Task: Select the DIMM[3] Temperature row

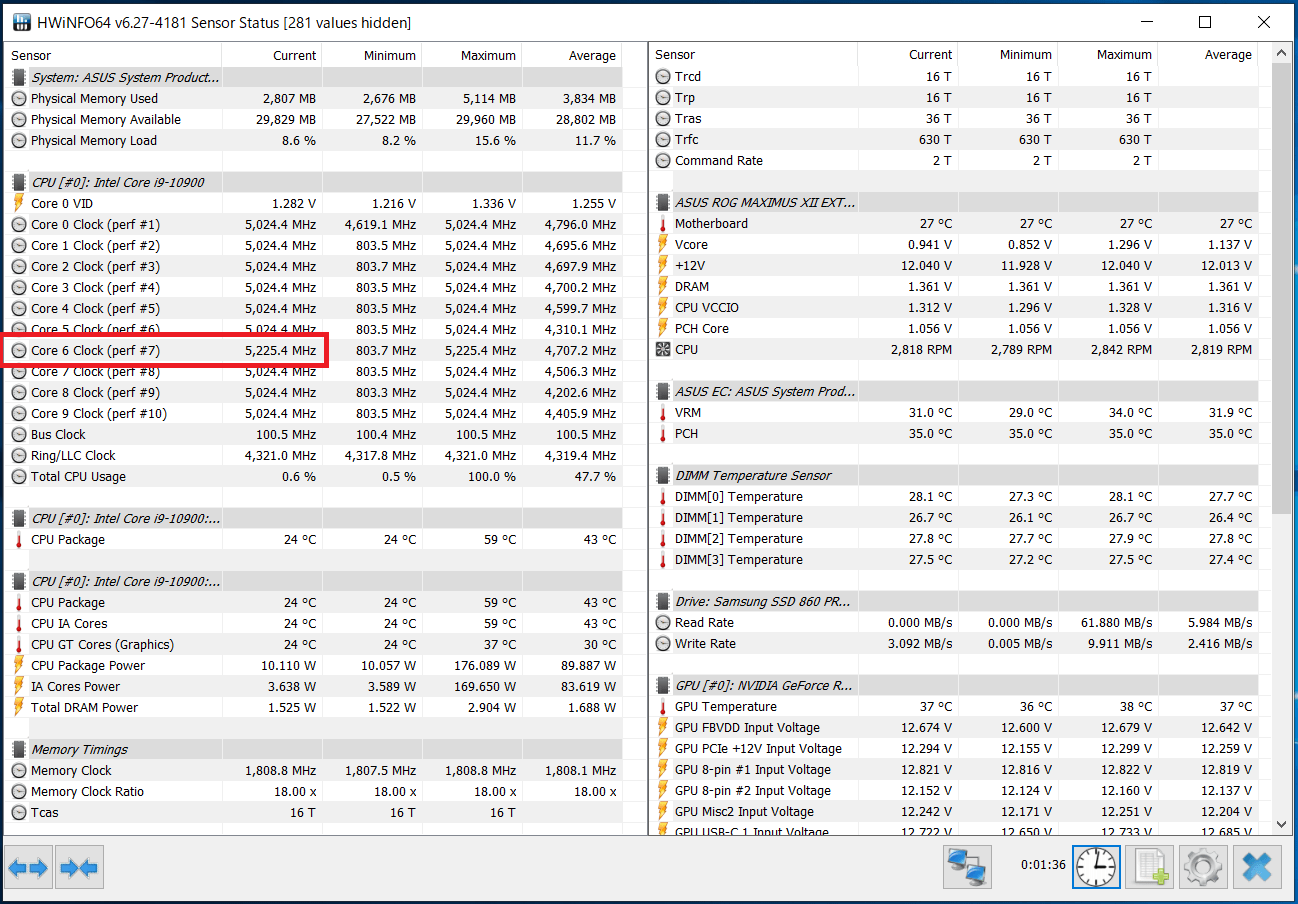Action: point(953,559)
